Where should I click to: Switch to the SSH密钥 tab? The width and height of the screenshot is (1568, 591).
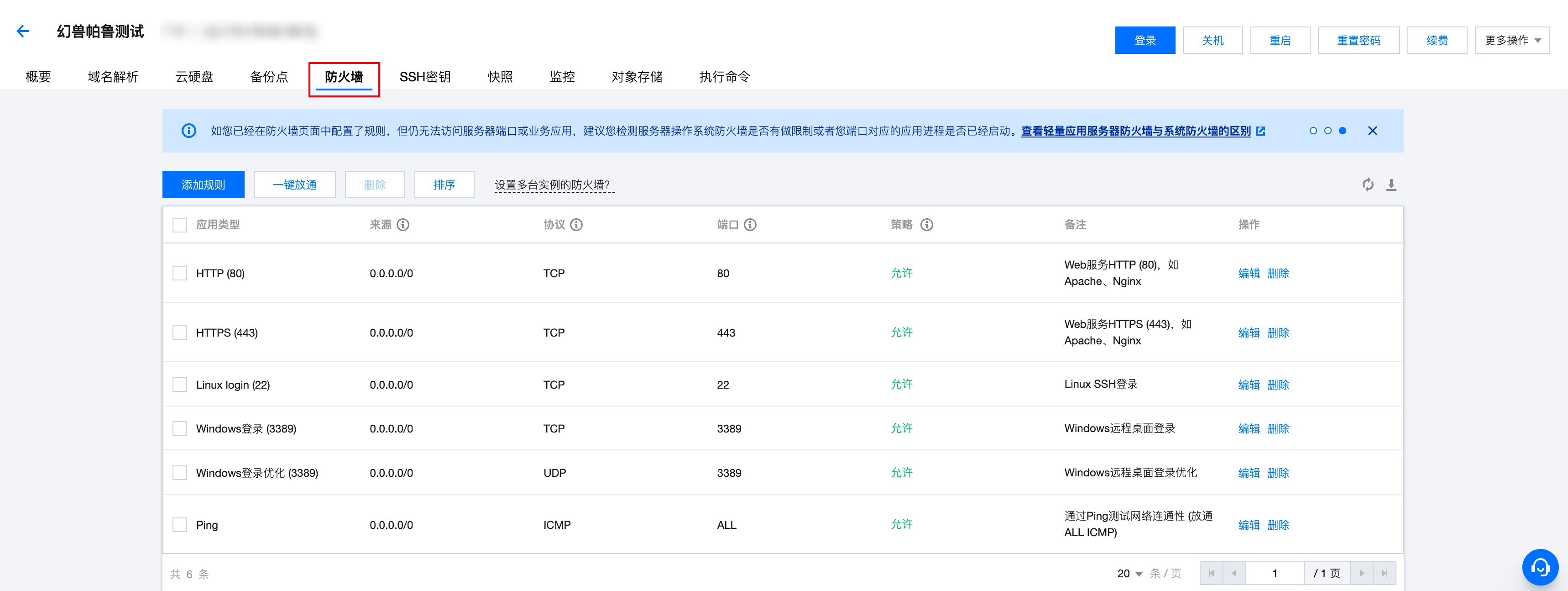coord(425,77)
